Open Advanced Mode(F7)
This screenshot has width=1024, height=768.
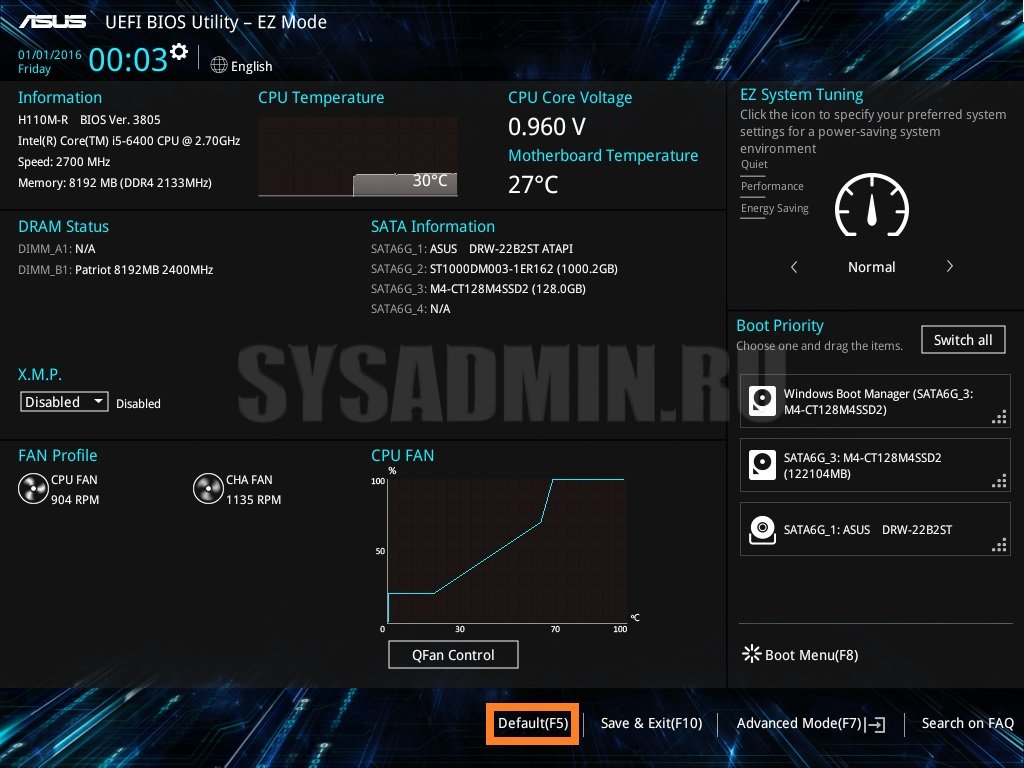click(x=809, y=724)
